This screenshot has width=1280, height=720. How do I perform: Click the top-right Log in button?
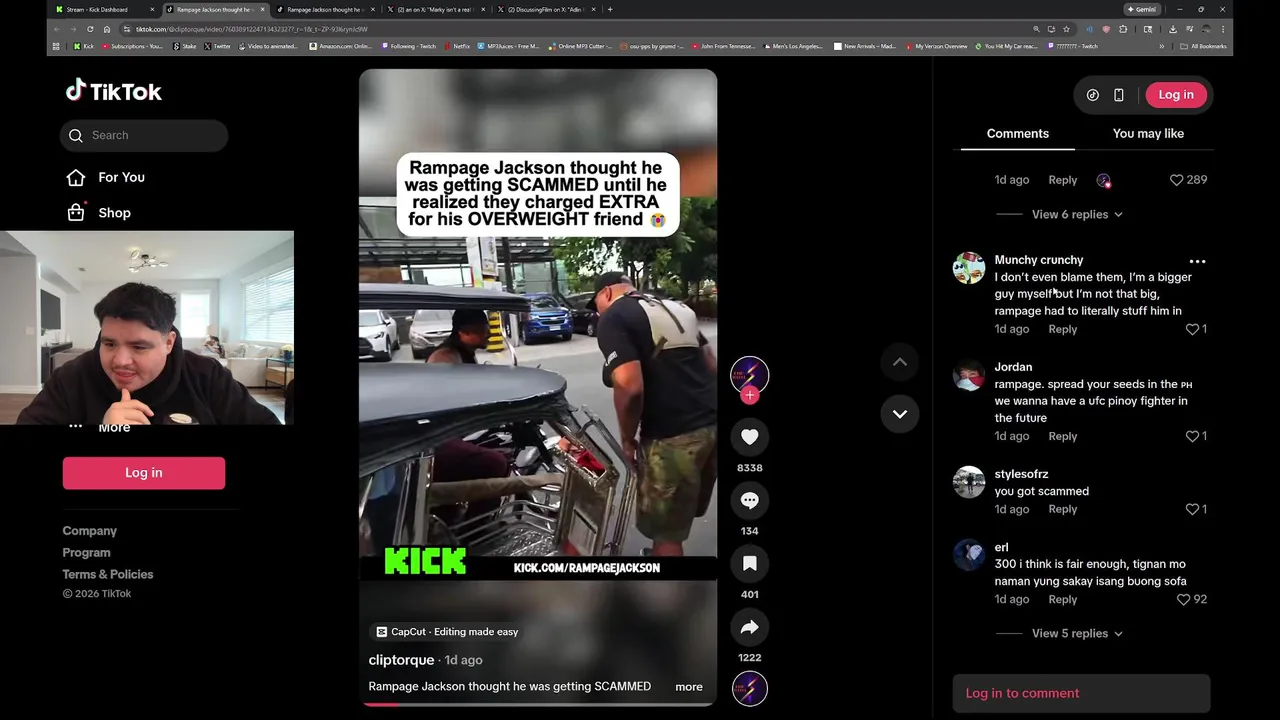tap(1176, 95)
